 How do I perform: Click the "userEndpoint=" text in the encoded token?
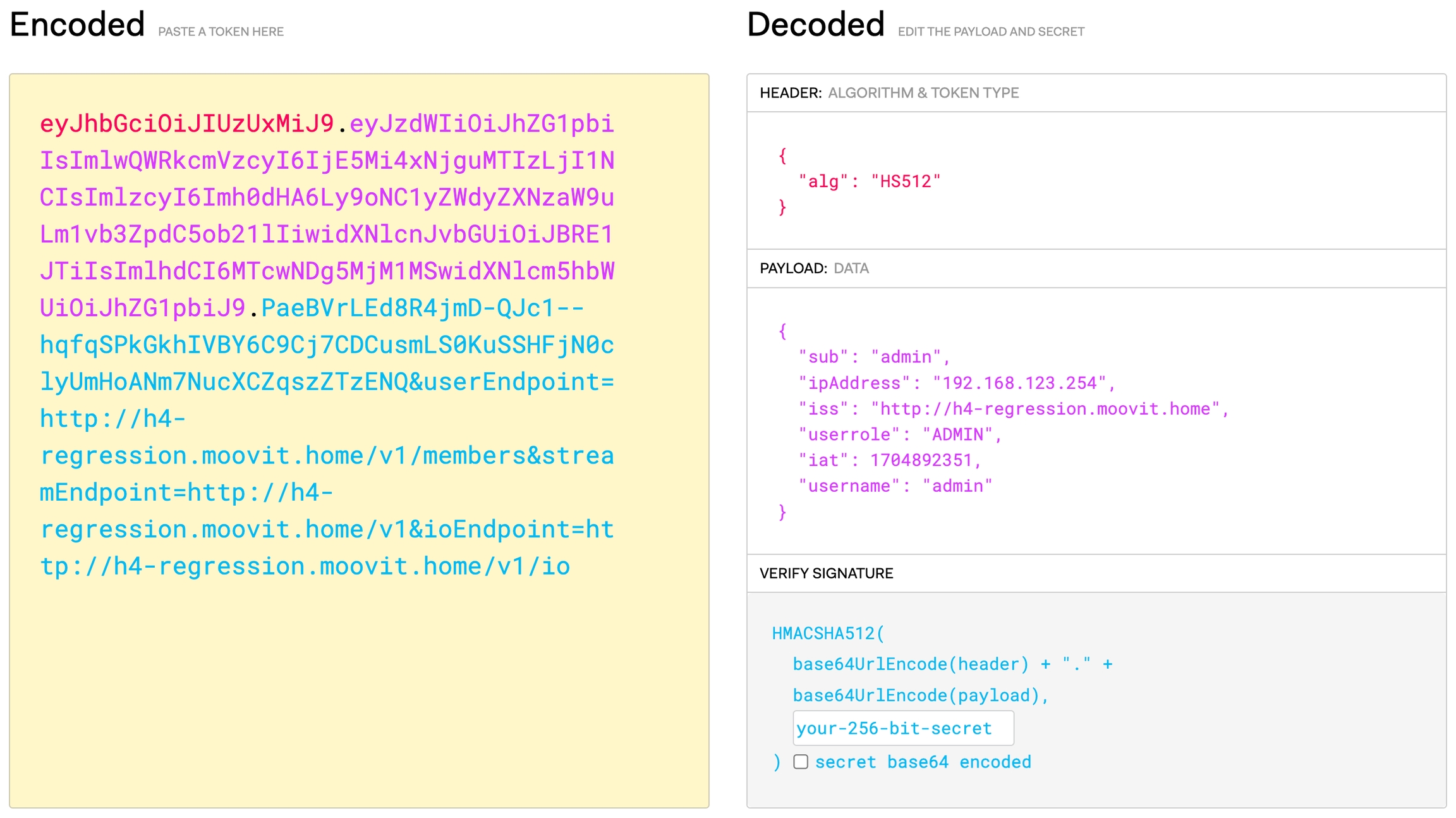tap(518, 382)
